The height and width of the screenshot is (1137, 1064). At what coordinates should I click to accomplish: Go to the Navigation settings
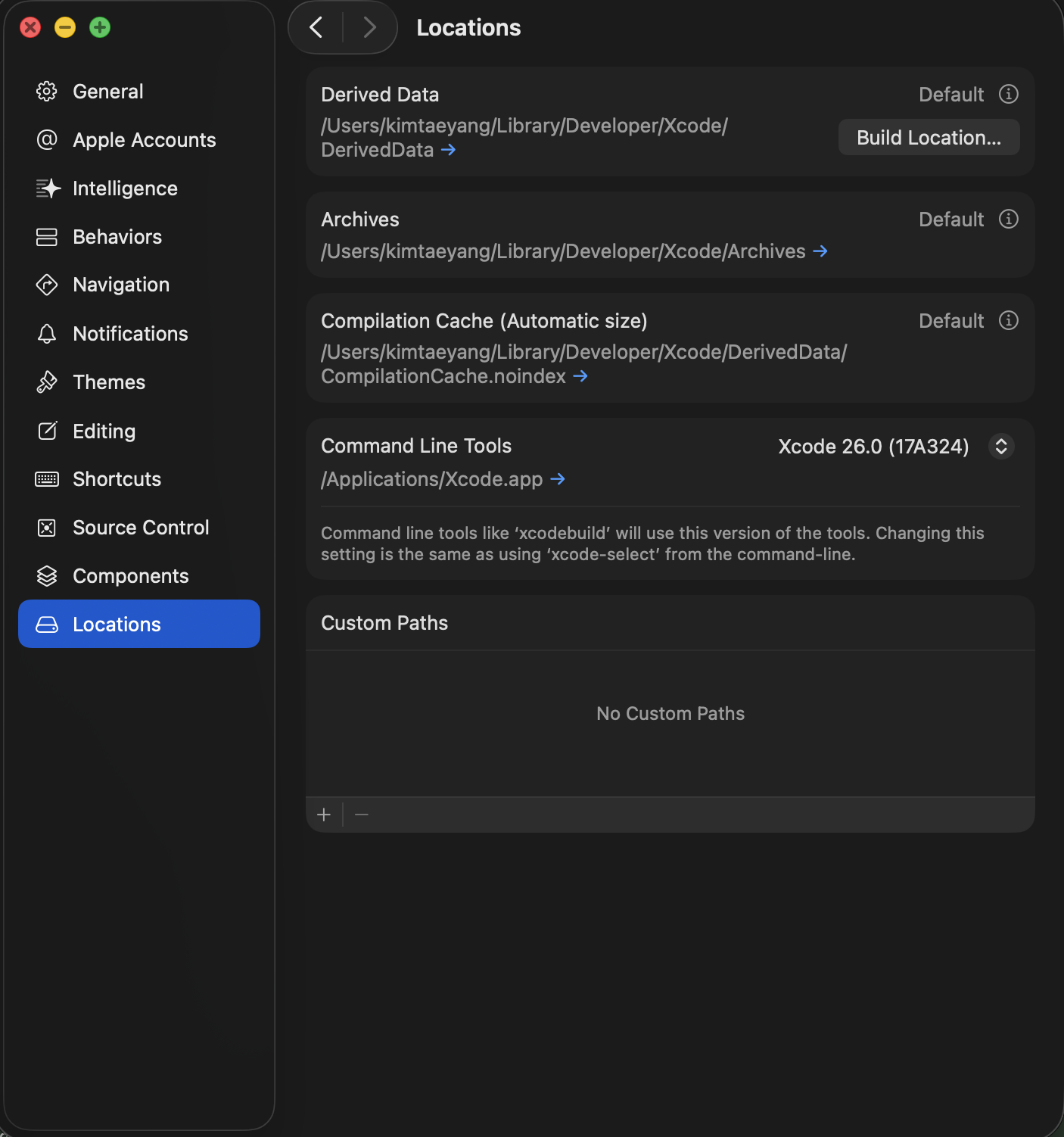(x=139, y=285)
